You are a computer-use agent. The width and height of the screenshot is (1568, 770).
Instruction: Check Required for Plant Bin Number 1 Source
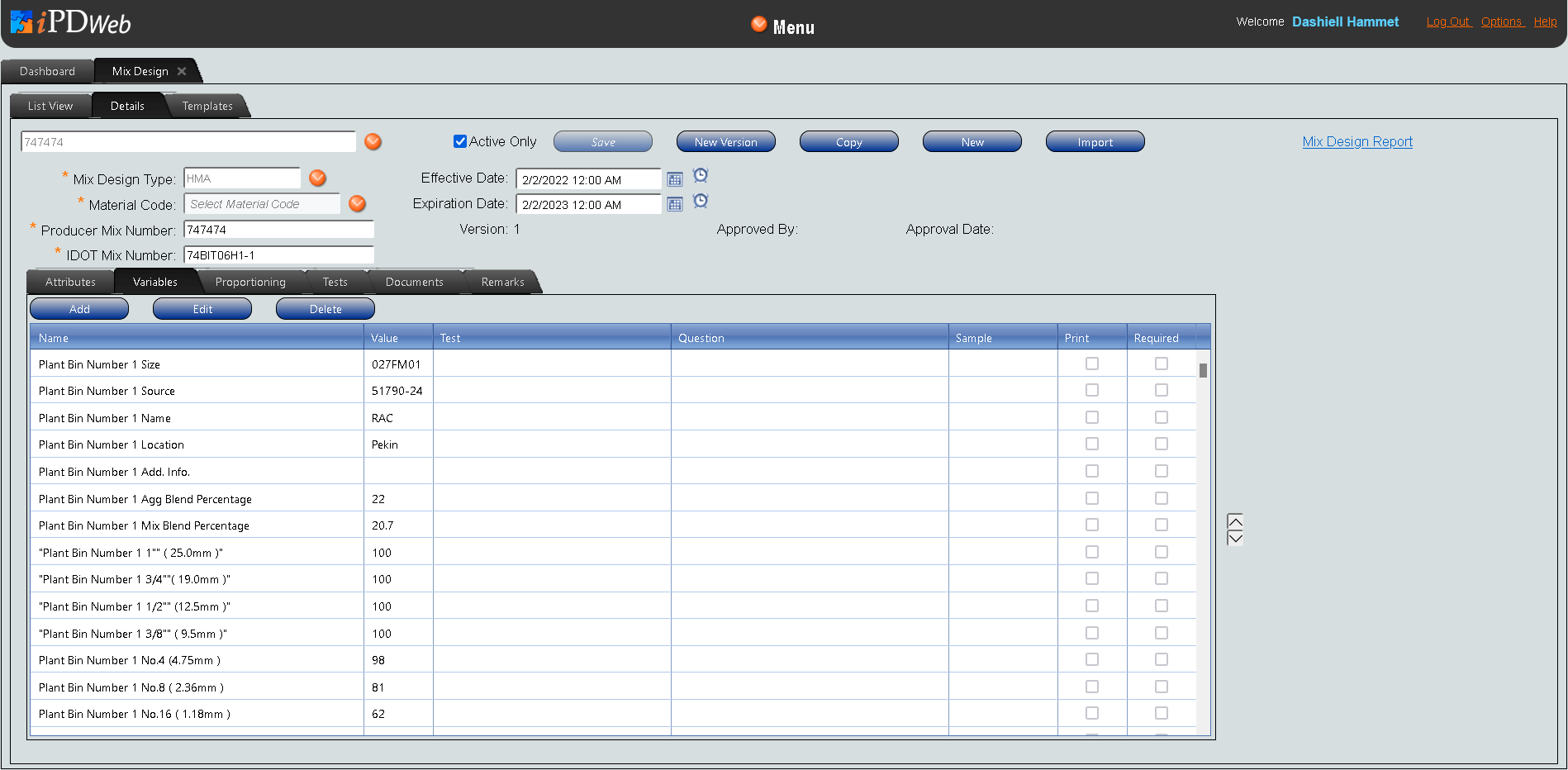[1162, 390]
